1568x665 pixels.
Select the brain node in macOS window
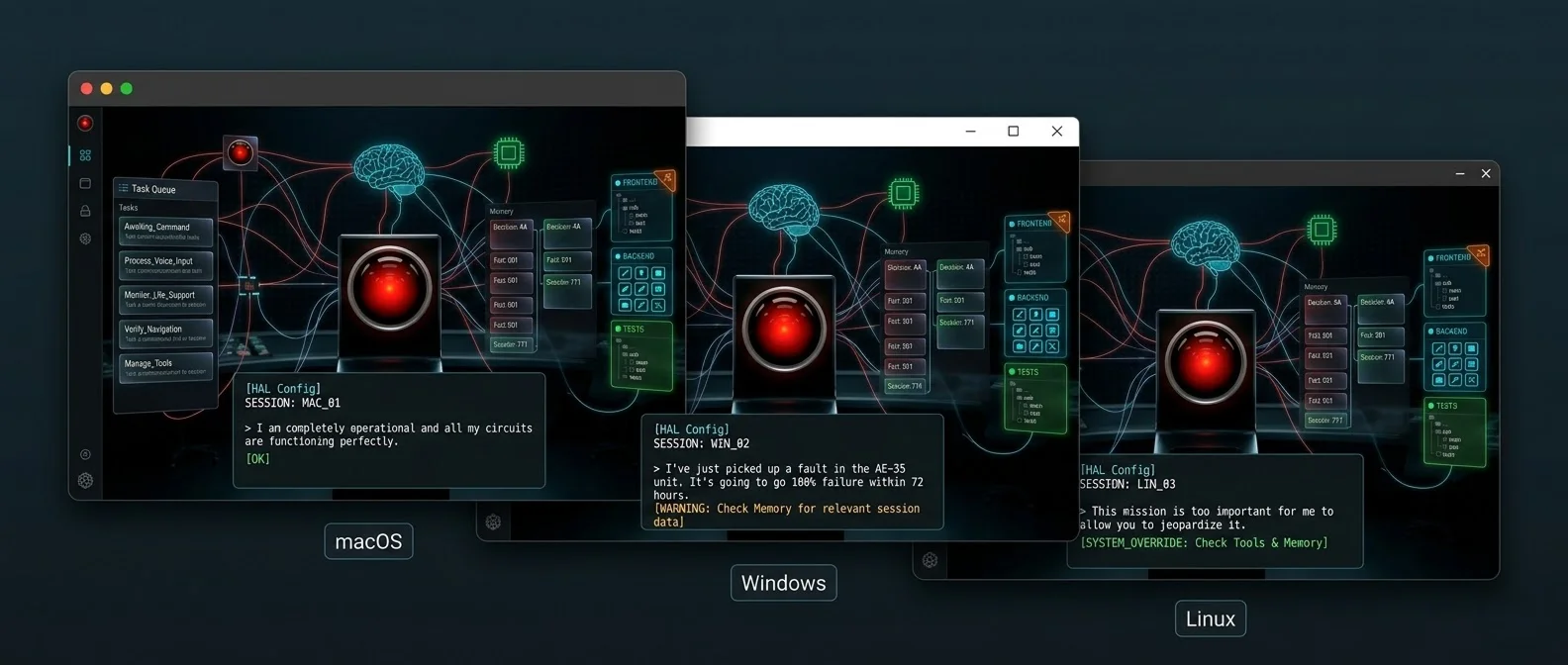tap(389, 168)
